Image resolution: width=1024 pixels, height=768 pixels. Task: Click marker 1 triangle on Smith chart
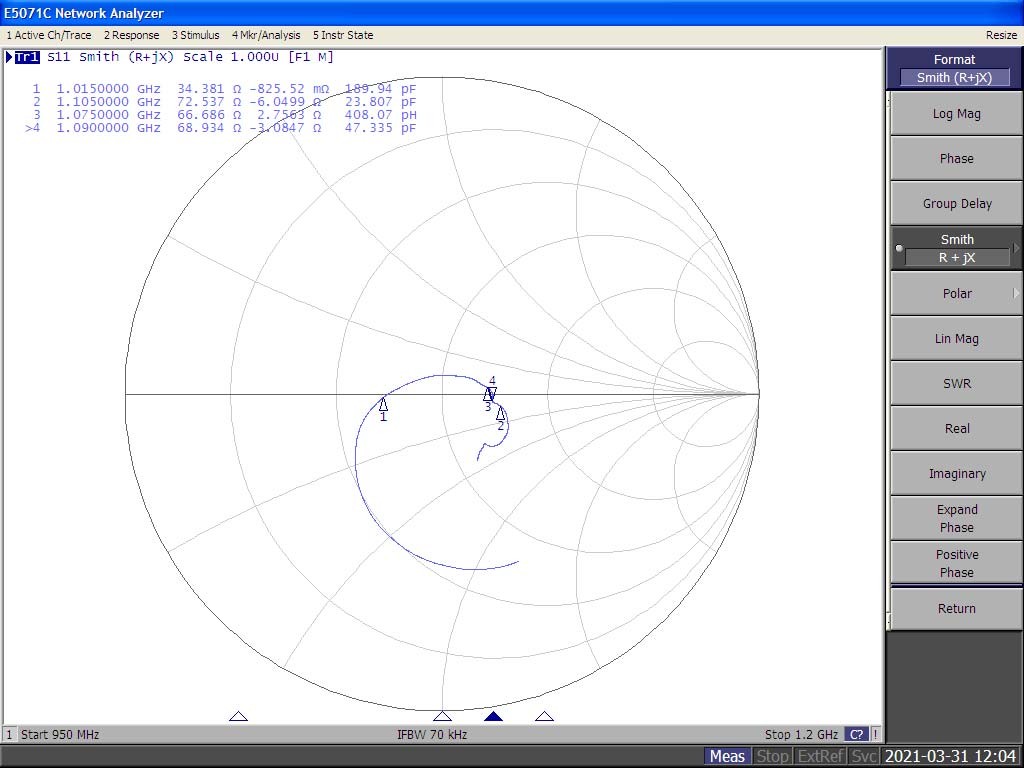coord(383,405)
